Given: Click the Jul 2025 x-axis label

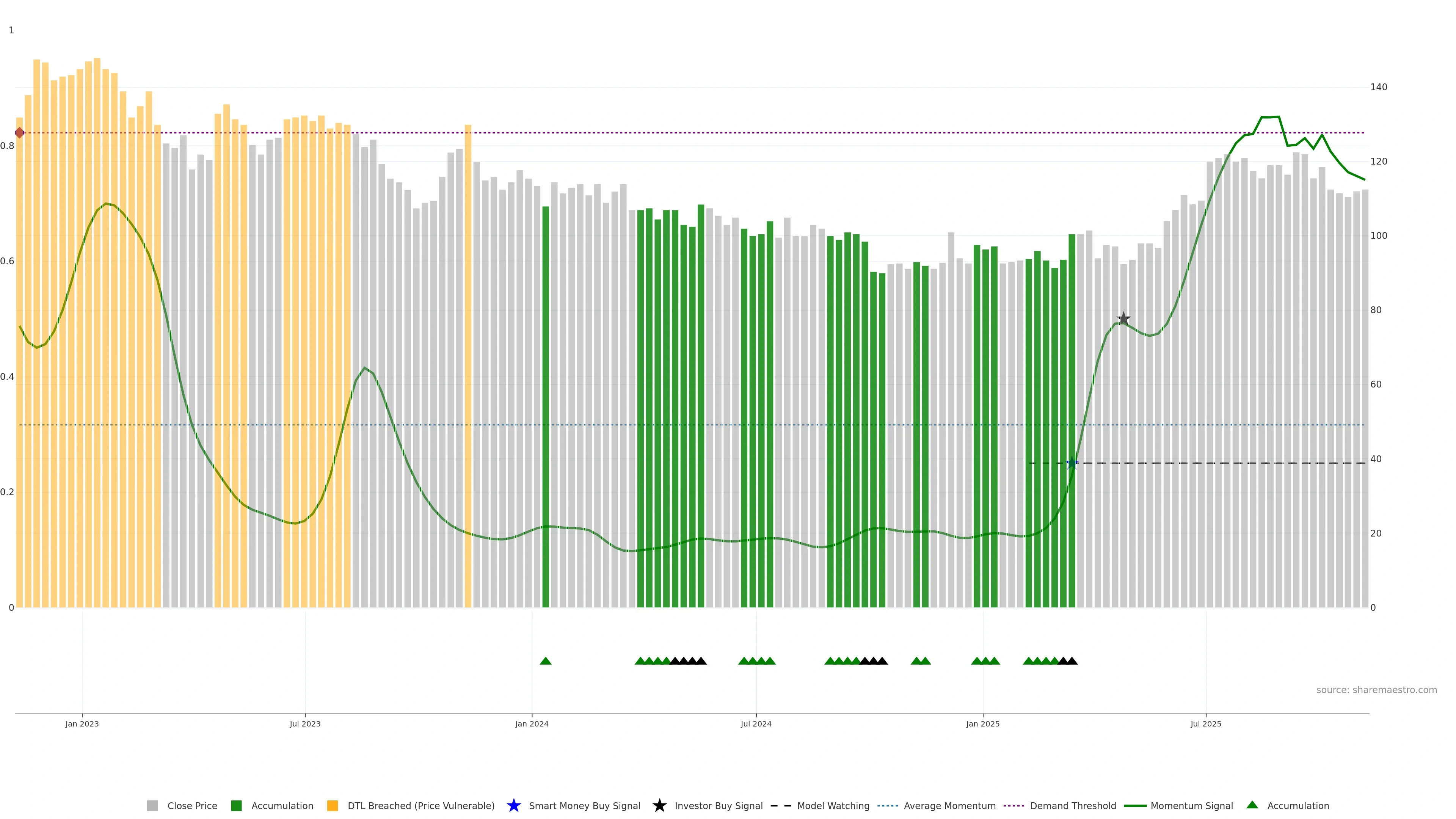Looking at the screenshot, I should pos(1206,723).
